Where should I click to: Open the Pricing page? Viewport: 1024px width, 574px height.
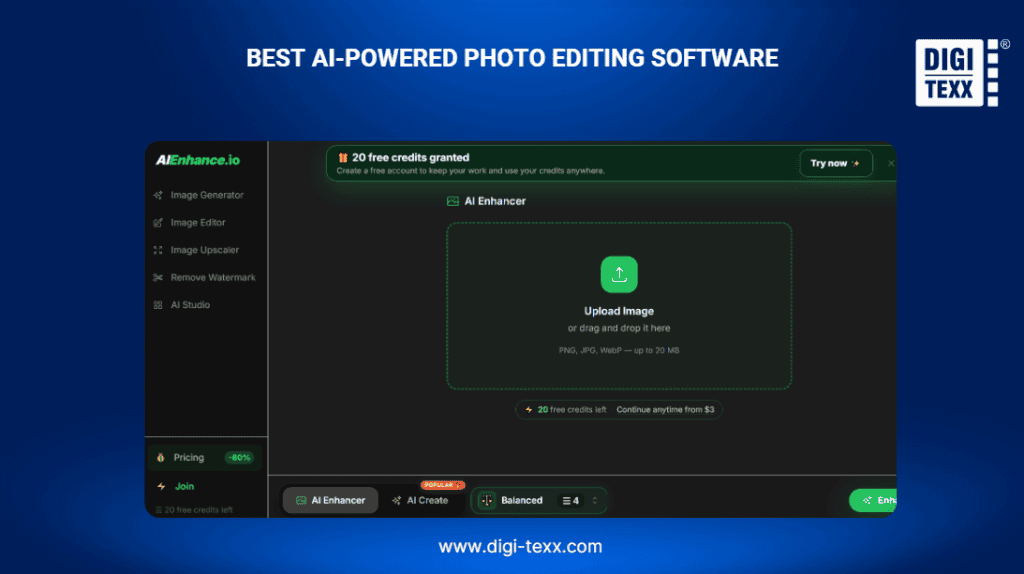pos(205,458)
